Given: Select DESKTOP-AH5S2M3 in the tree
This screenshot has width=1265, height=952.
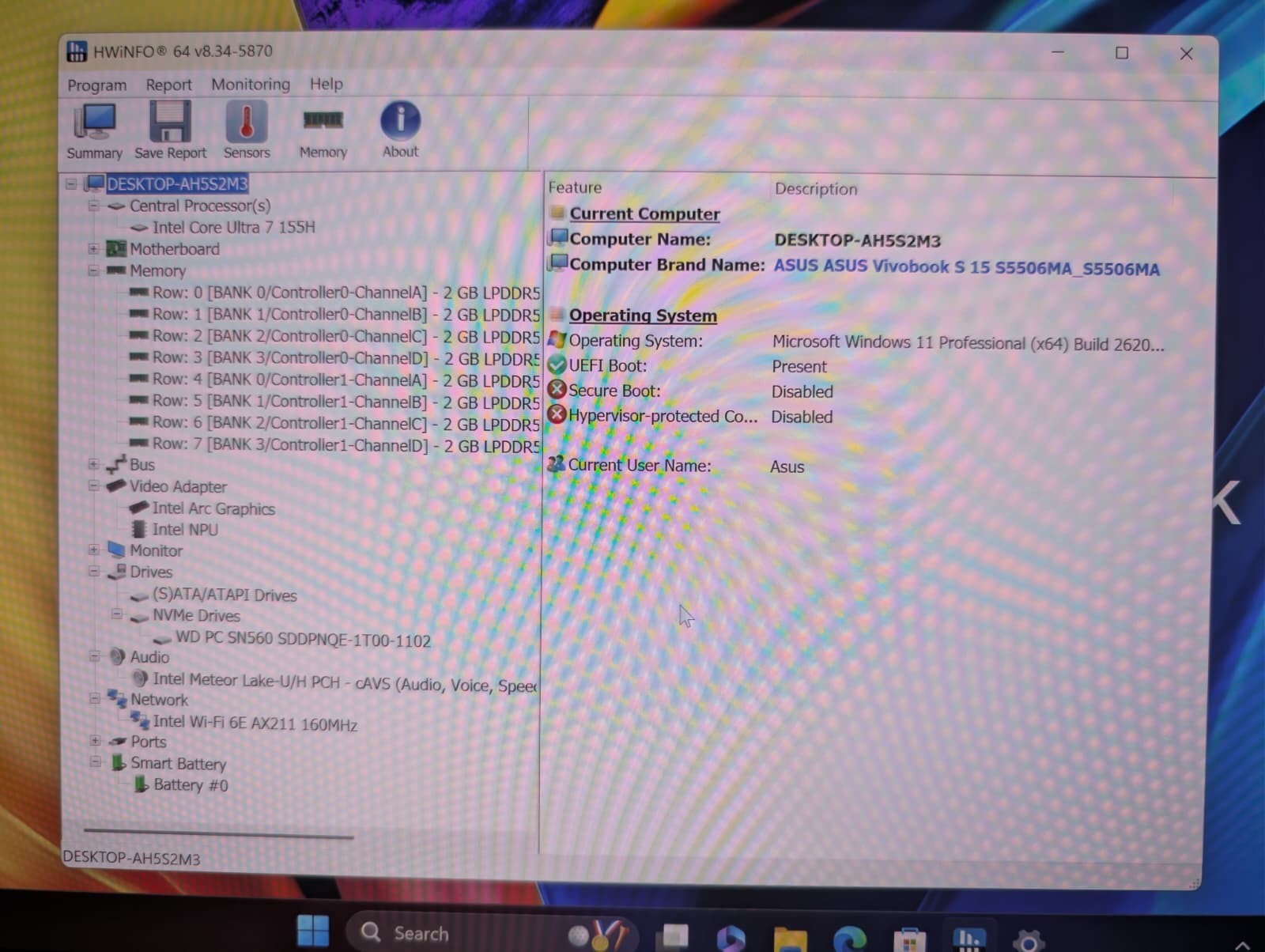Looking at the screenshot, I should tap(177, 184).
